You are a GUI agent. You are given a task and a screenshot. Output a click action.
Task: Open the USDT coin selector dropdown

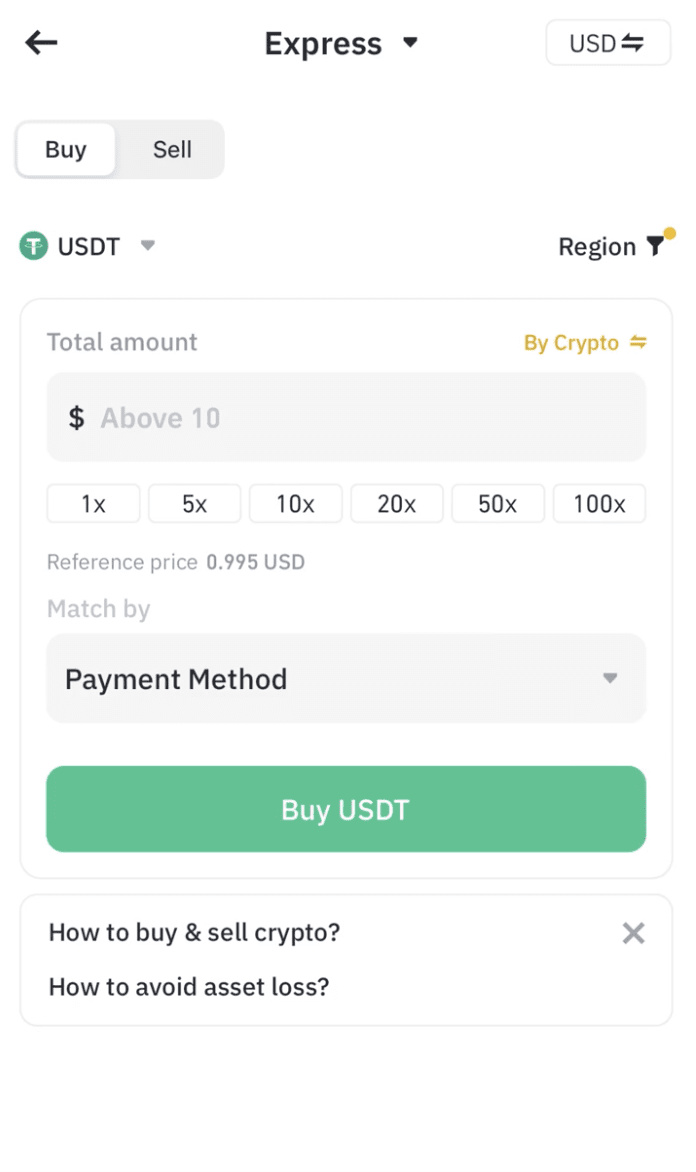[x=147, y=246]
